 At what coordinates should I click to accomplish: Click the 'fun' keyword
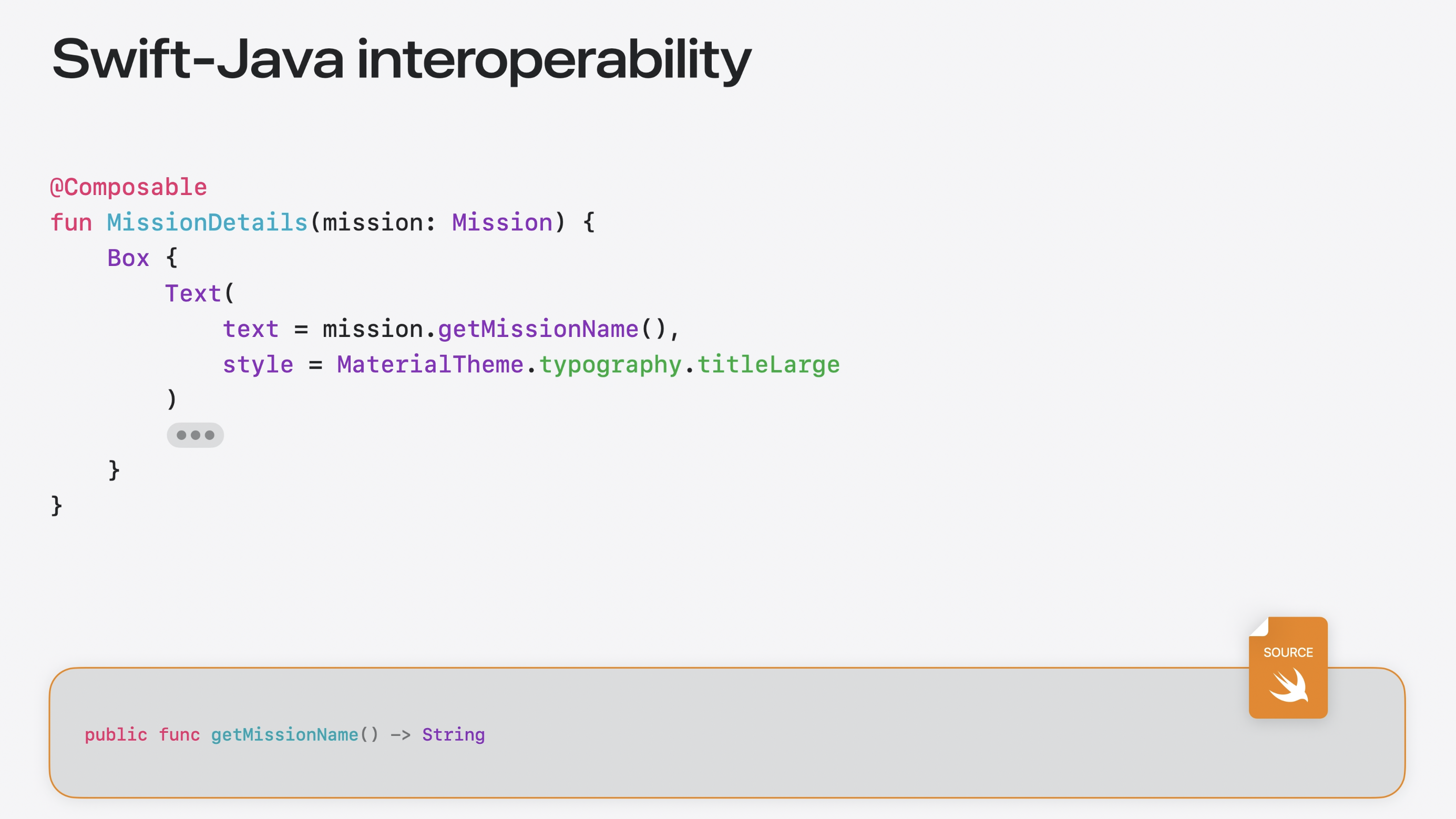point(70,223)
